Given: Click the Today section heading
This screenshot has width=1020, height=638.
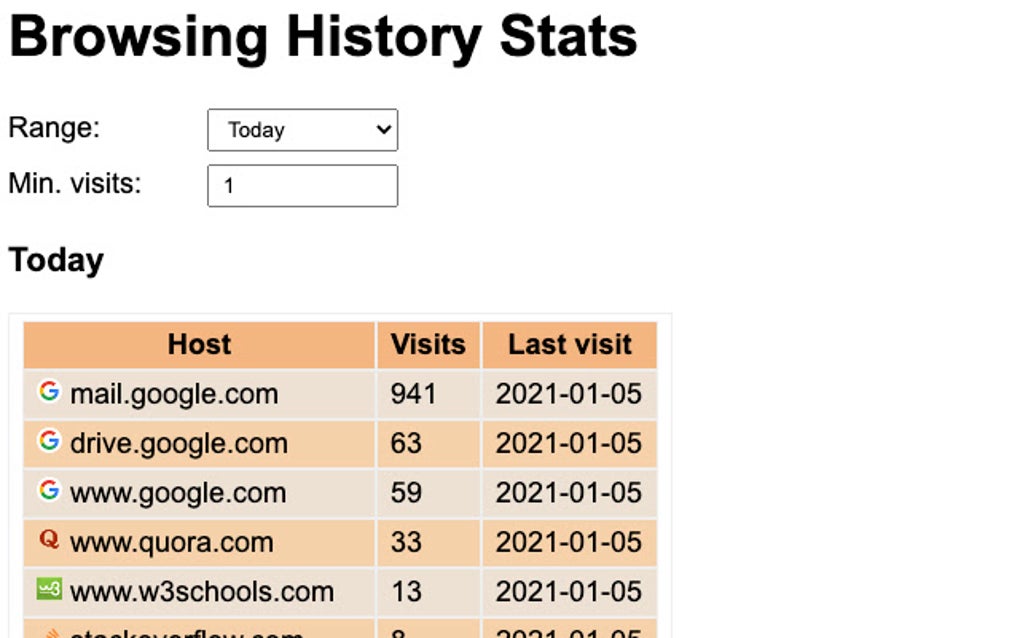Looking at the screenshot, I should tap(55, 260).
